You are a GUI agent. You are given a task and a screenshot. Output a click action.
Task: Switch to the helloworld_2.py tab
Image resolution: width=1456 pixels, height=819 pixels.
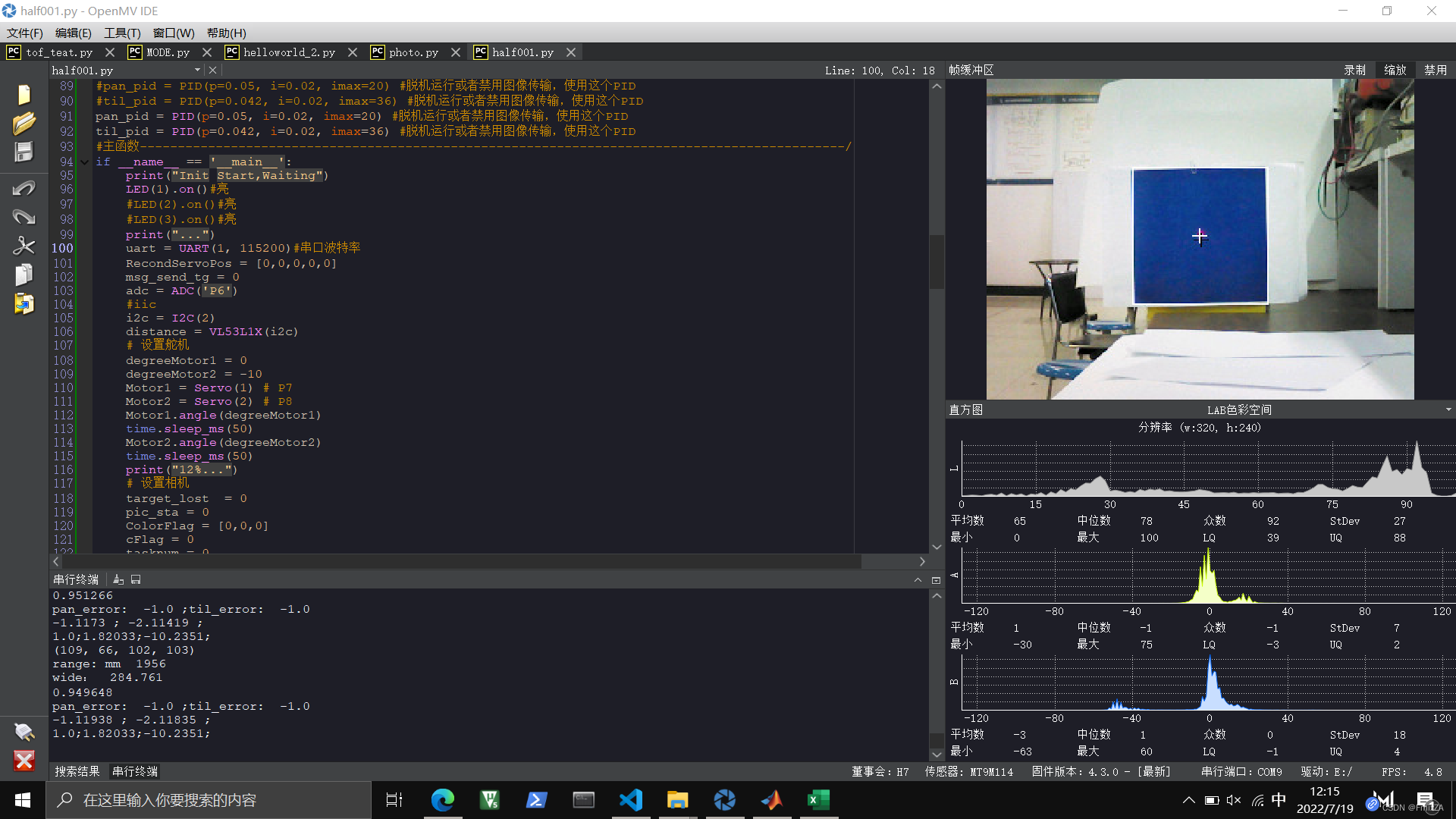click(289, 52)
